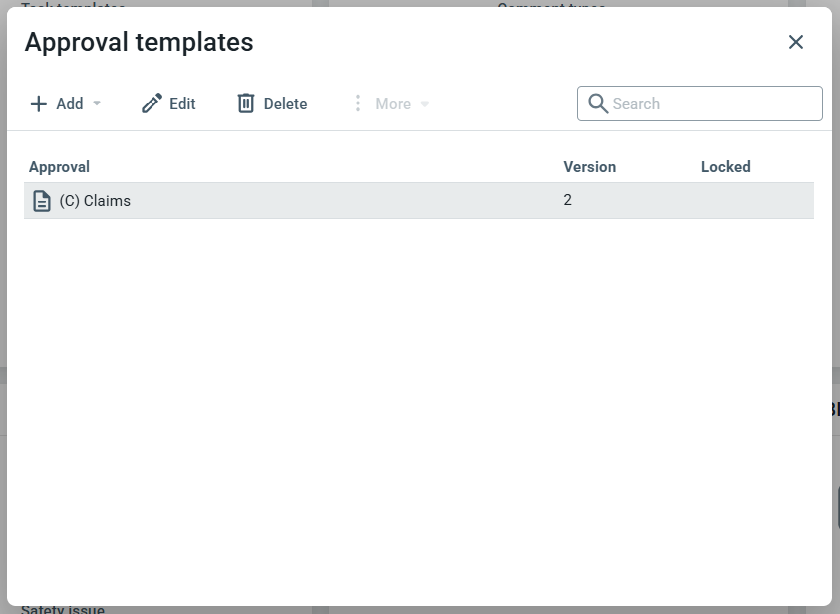The image size is (840, 614).
Task: Focus the Search text field
Action: pos(710,104)
